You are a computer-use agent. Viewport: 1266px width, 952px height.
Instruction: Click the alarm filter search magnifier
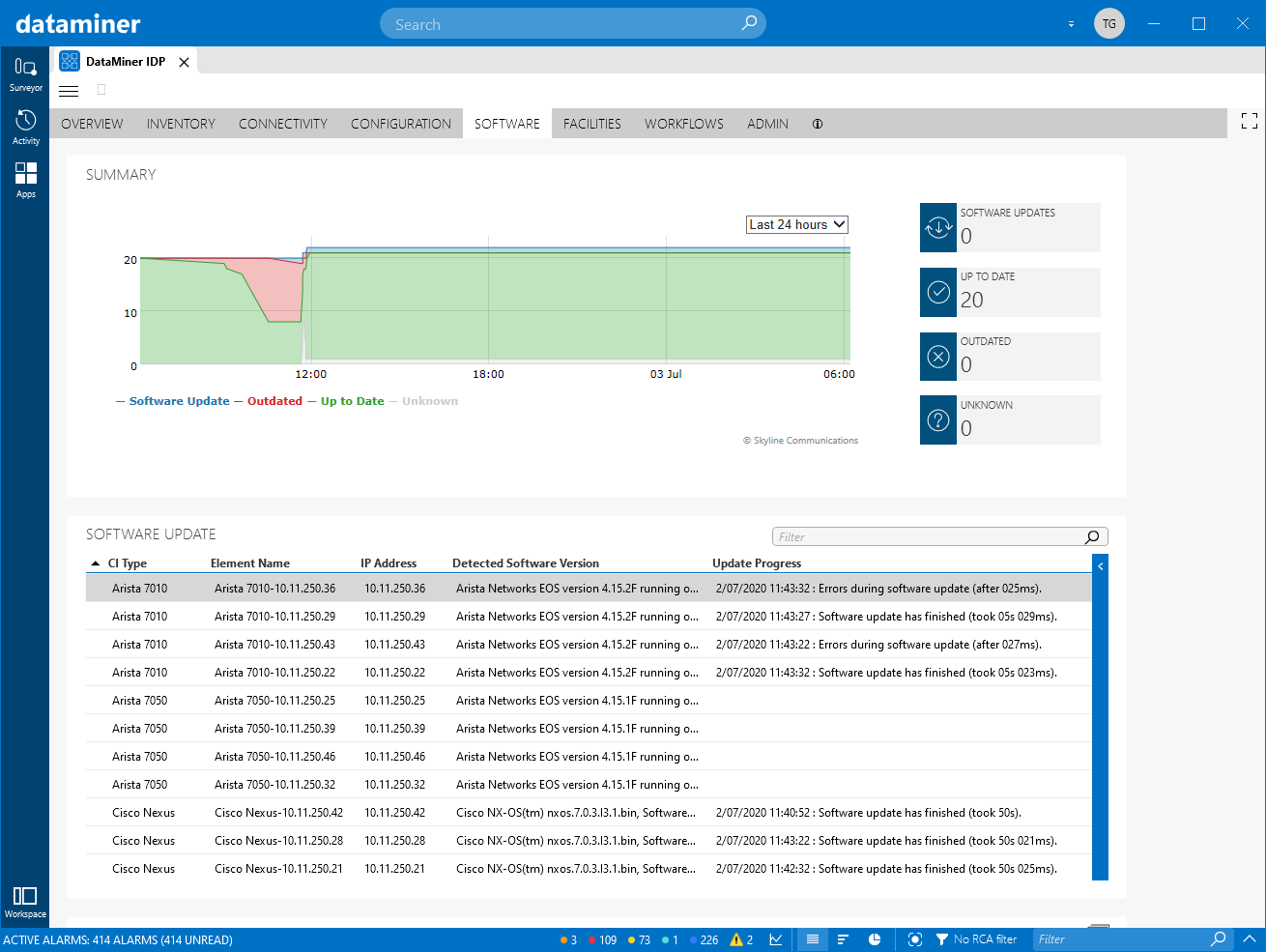1219,938
